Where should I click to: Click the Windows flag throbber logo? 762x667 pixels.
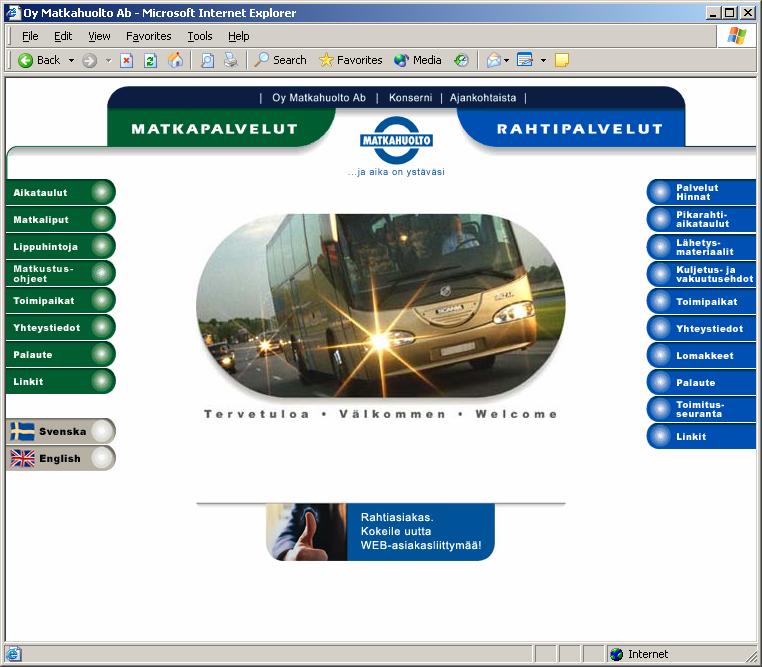737,36
